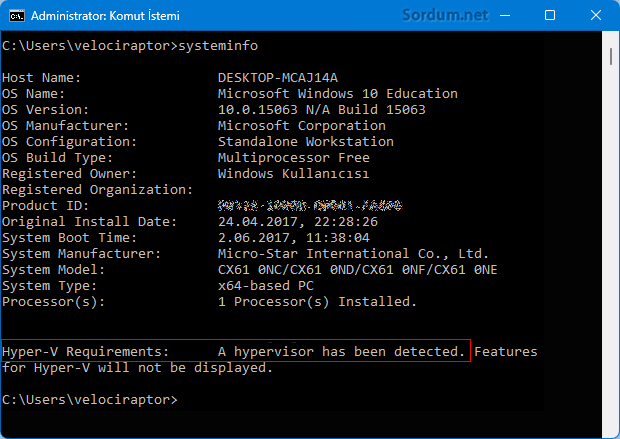
Task: Click the 'Product ID:' label
Action: click(45, 206)
